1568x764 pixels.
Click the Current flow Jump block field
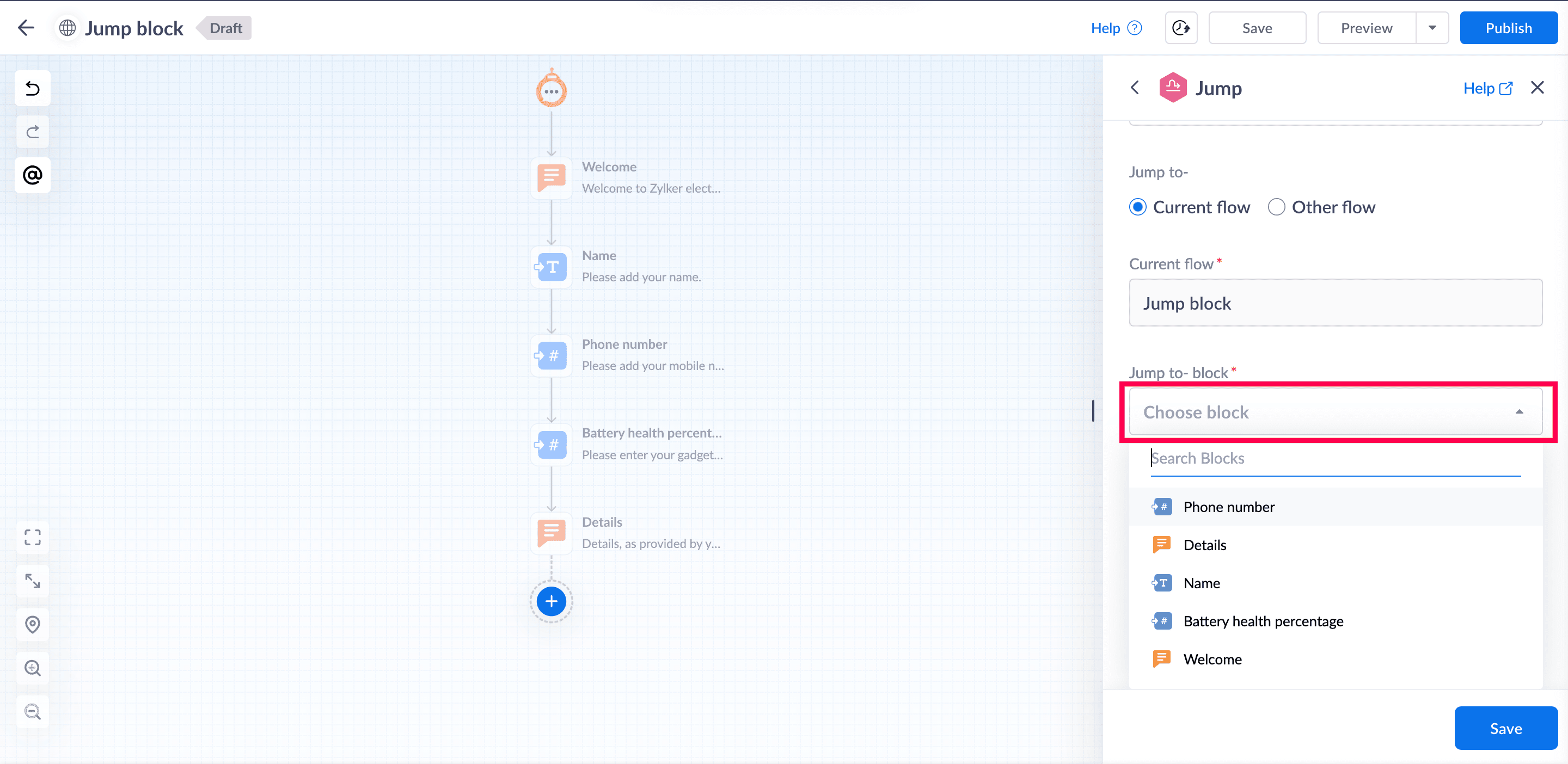coord(1336,303)
